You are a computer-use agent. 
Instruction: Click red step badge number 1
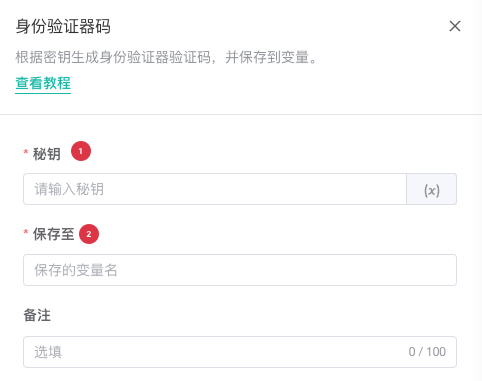[x=81, y=151]
